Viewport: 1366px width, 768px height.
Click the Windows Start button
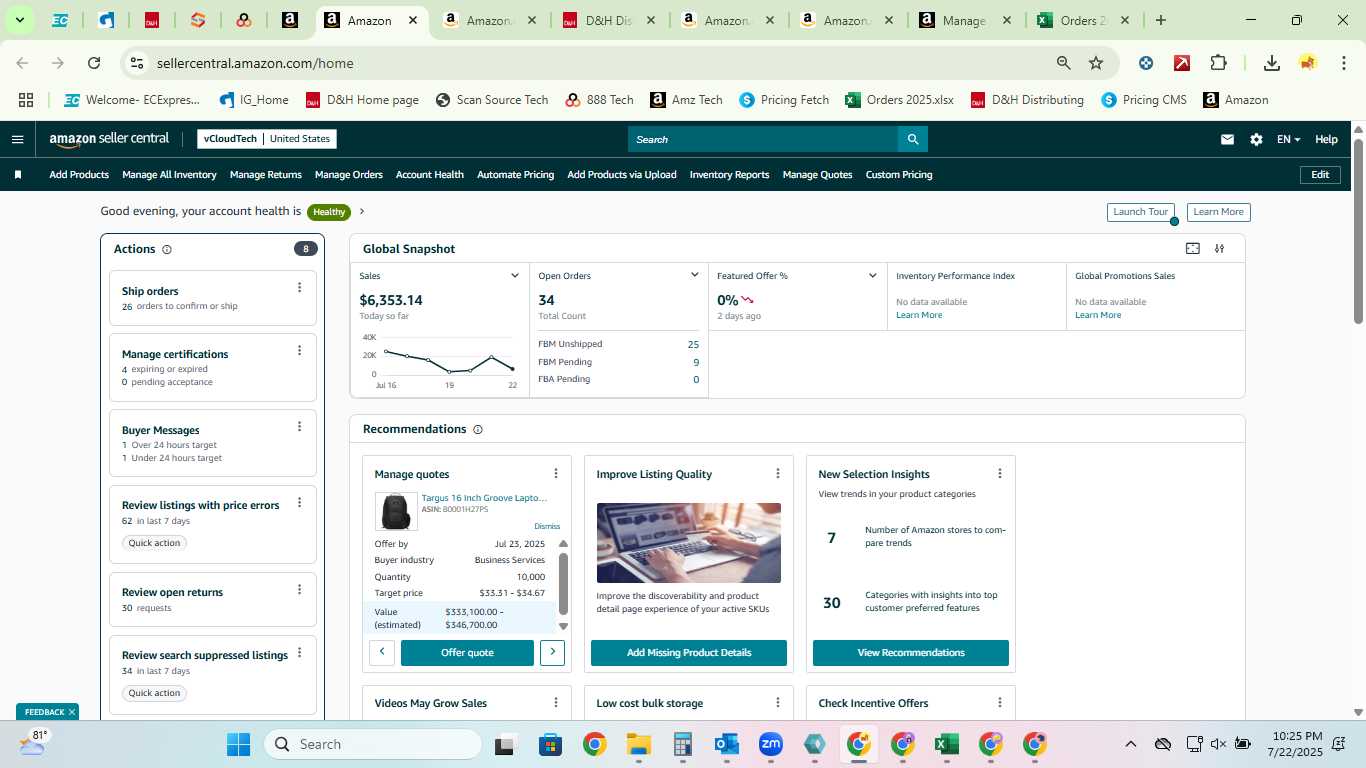point(238,744)
